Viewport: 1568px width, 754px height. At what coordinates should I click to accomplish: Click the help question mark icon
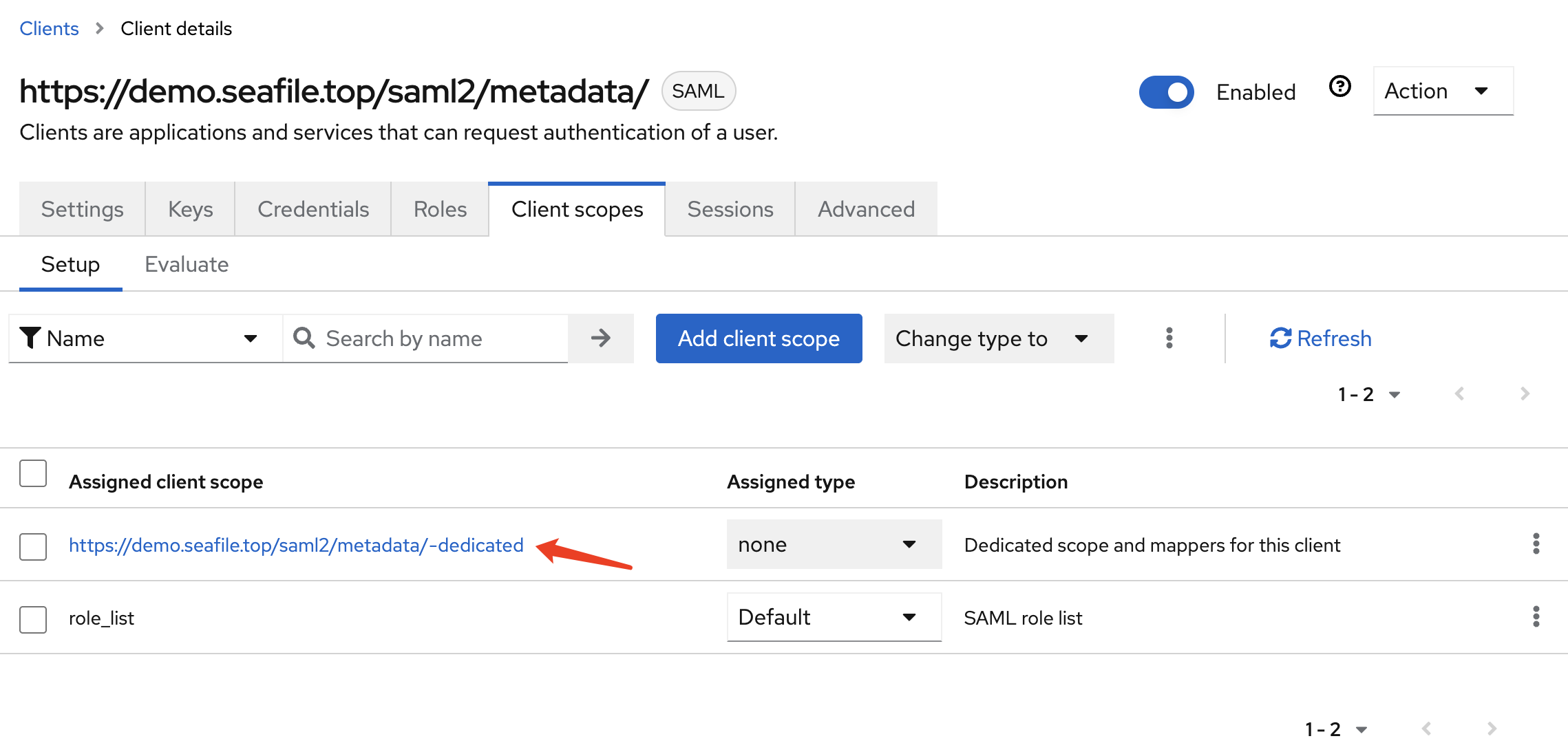pyautogui.click(x=1339, y=87)
